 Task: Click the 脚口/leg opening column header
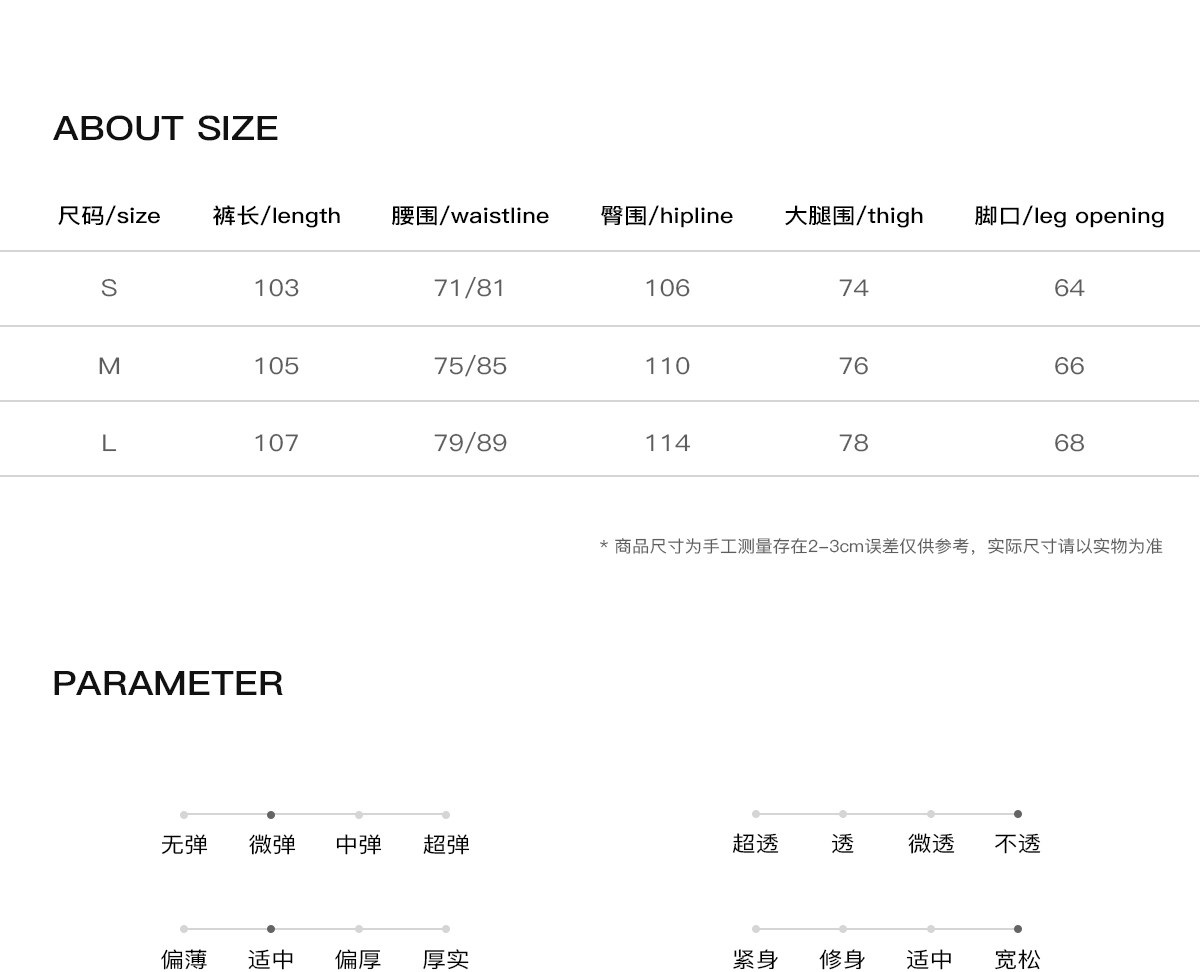pyautogui.click(x=1069, y=216)
